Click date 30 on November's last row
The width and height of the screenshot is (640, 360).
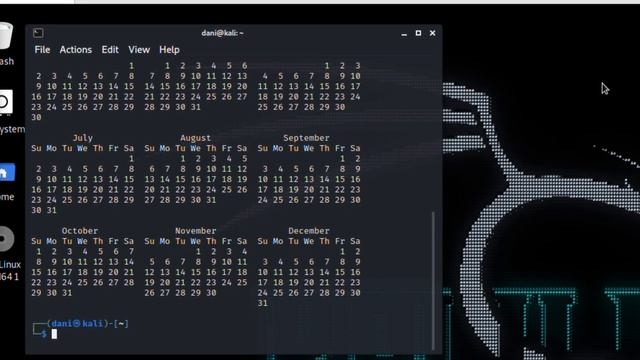tap(211, 293)
